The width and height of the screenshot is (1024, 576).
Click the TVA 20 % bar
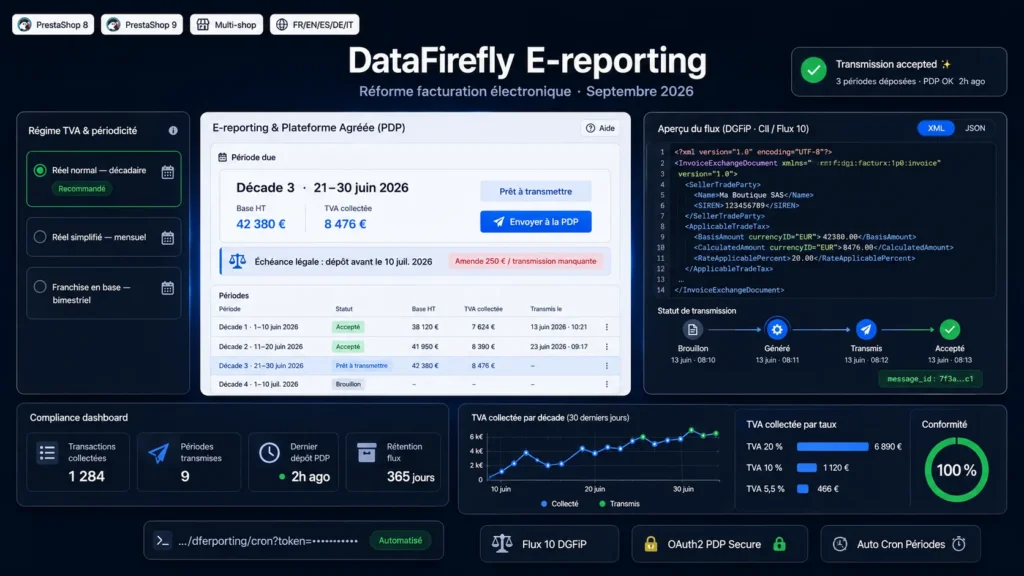click(833, 447)
